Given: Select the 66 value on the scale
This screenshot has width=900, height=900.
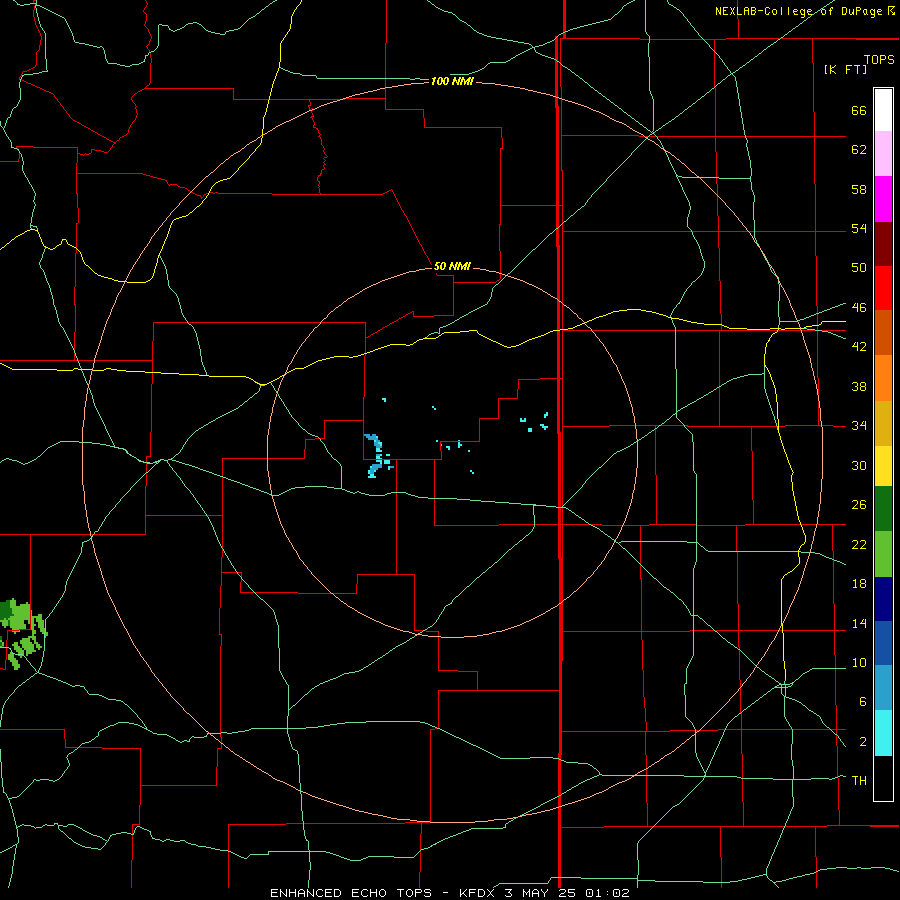Looking at the screenshot, I should 859,110.
